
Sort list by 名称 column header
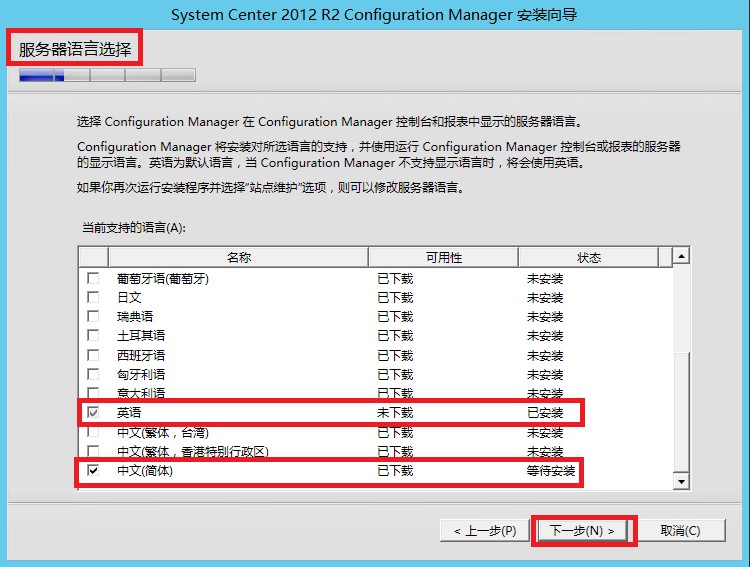(x=238, y=257)
